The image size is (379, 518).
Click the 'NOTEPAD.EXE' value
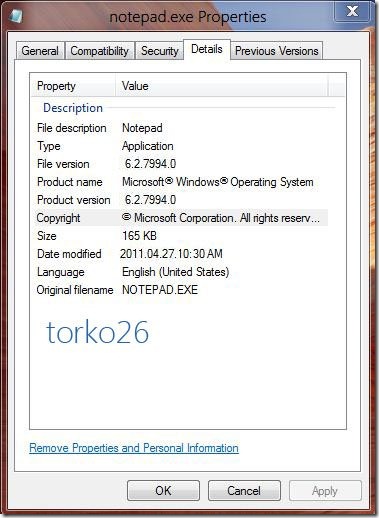coord(160,290)
